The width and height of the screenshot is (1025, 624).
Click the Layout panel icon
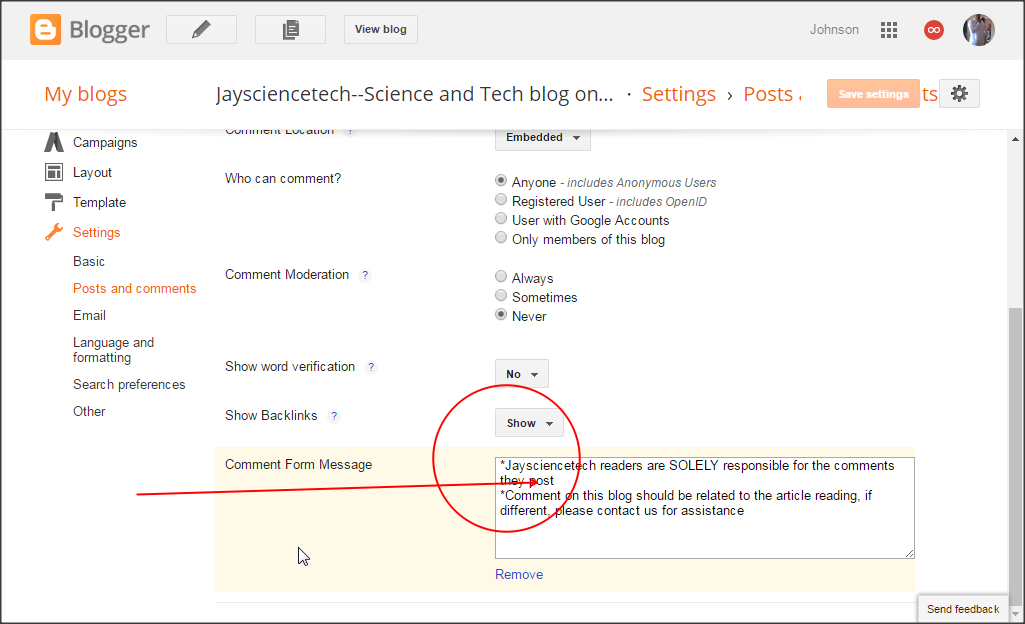pos(53,172)
